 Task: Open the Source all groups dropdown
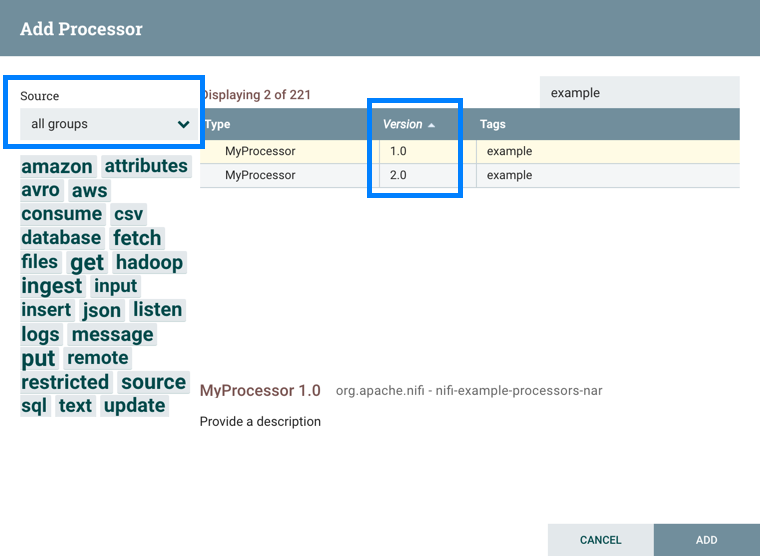coord(105,124)
